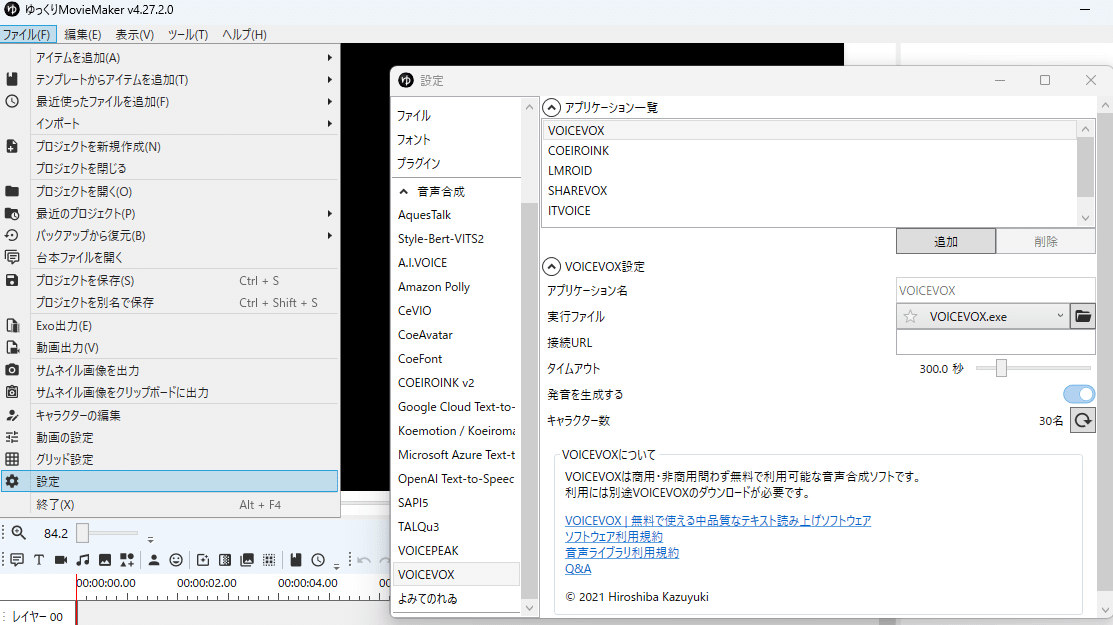Choose キャラクターの編集 in the File menu
Image resolution: width=1113 pixels, height=625 pixels.
tap(169, 415)
